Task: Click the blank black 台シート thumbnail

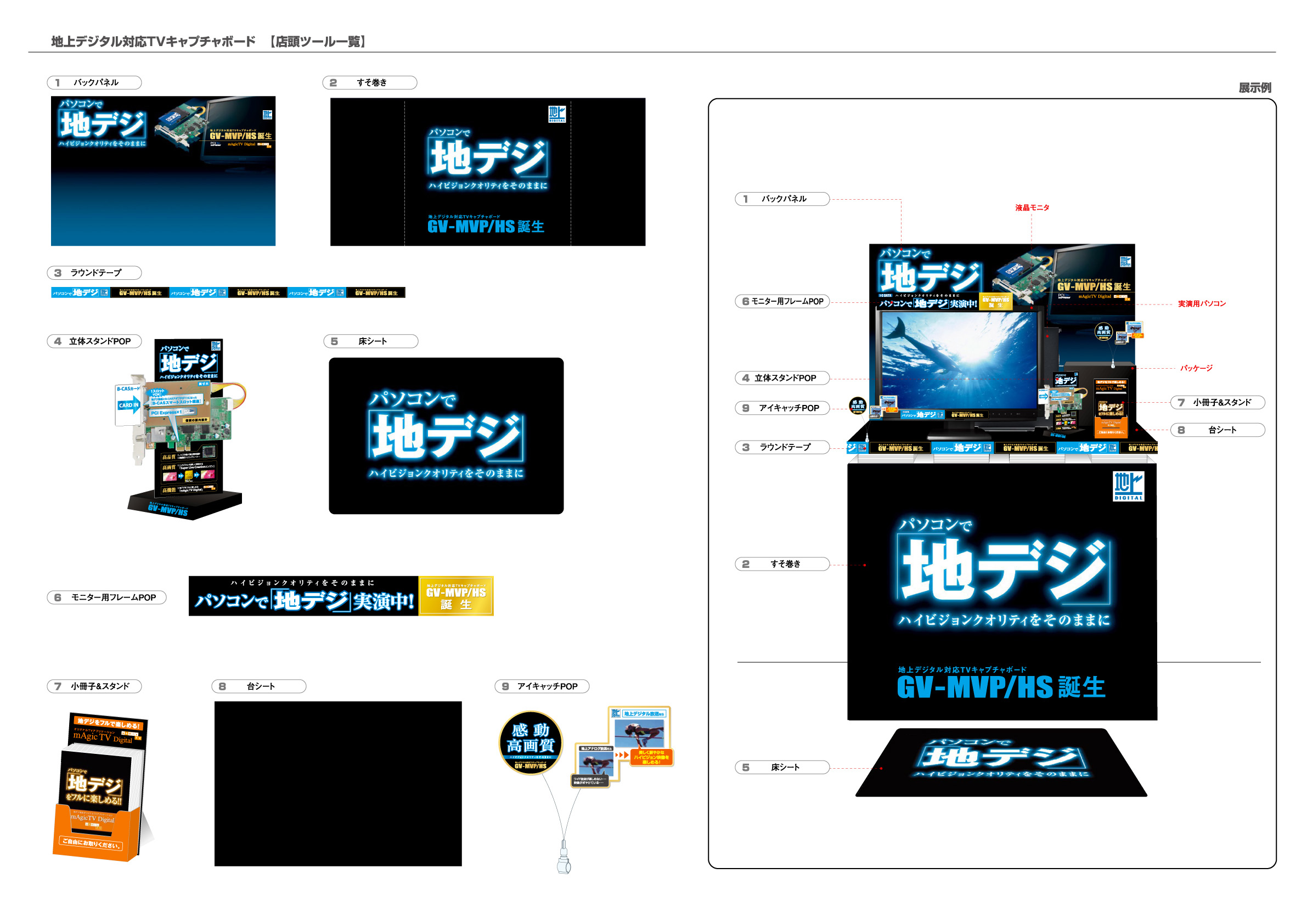Action: point(337,784)
